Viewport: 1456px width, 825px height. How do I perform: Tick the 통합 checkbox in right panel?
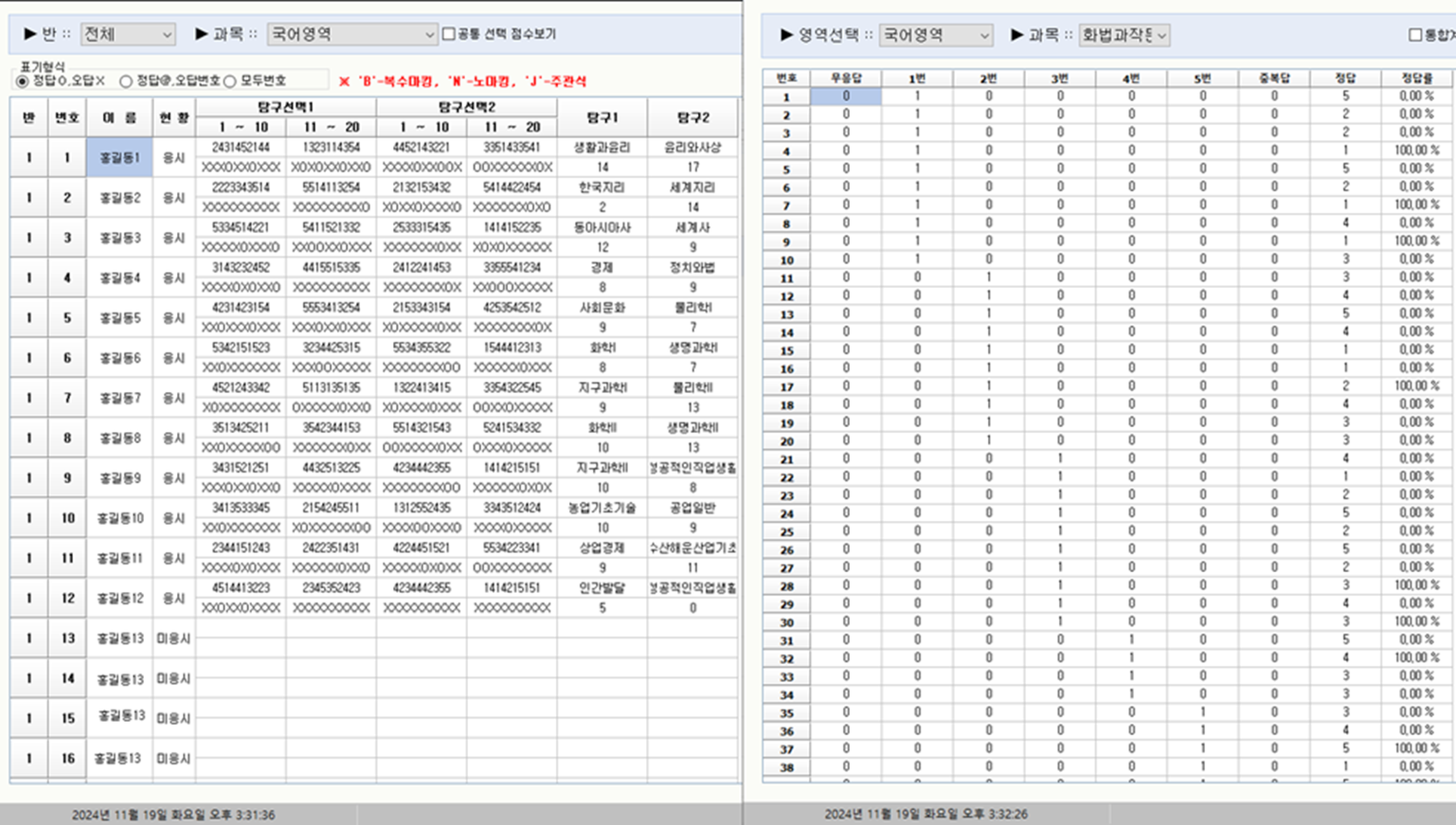coord(1415,35)
